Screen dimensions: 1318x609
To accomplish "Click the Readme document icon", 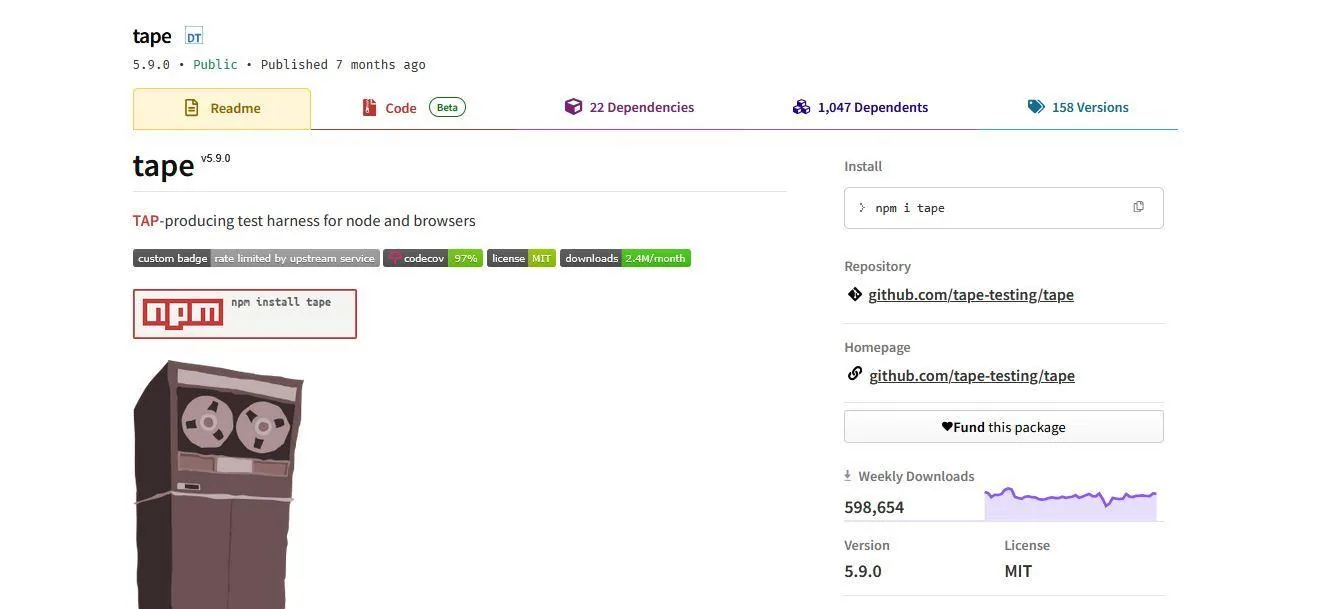I will point(192,108).
